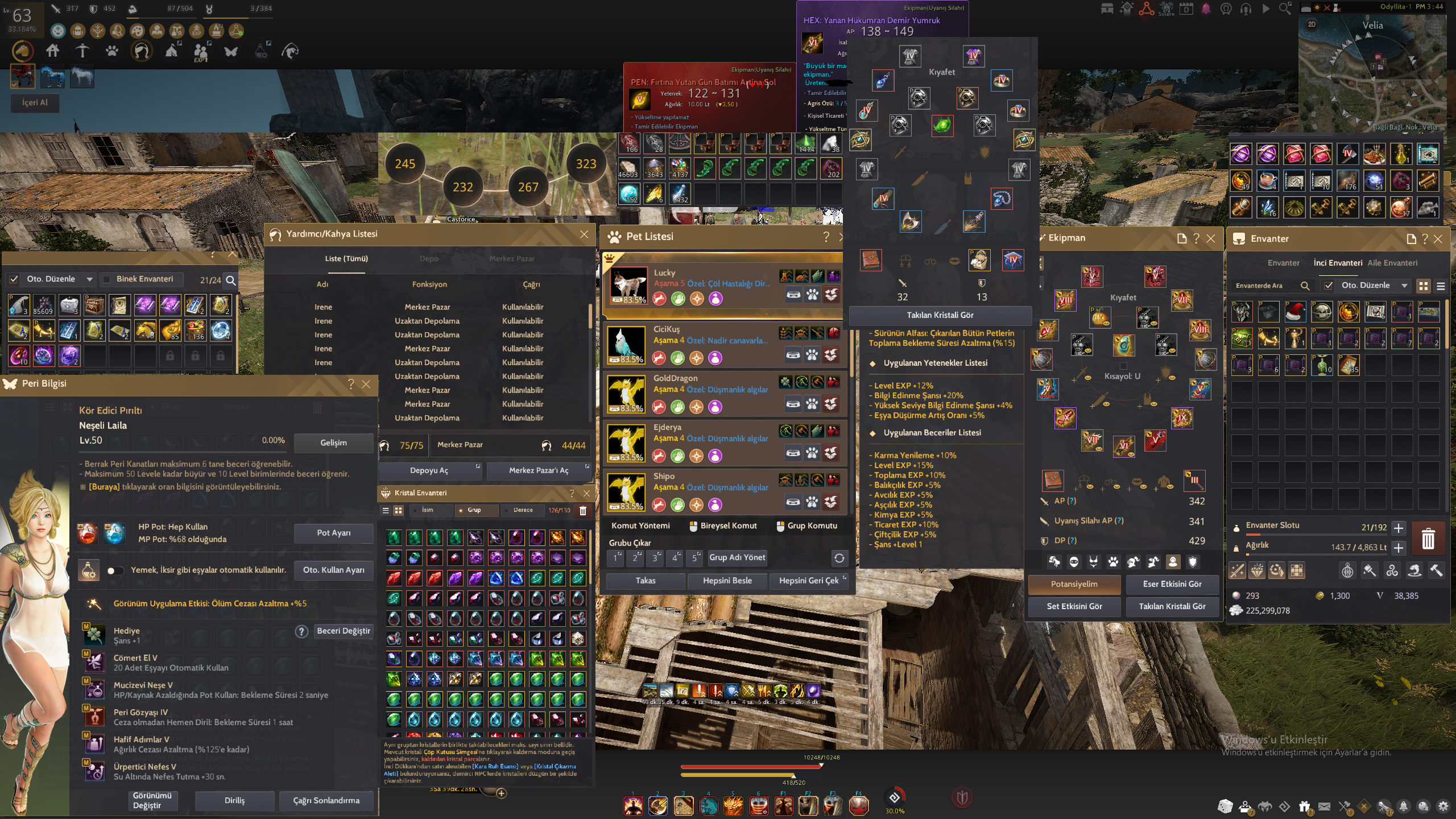Click the mail envelope icon bottom right
1456x819 pixels.
1325,806
